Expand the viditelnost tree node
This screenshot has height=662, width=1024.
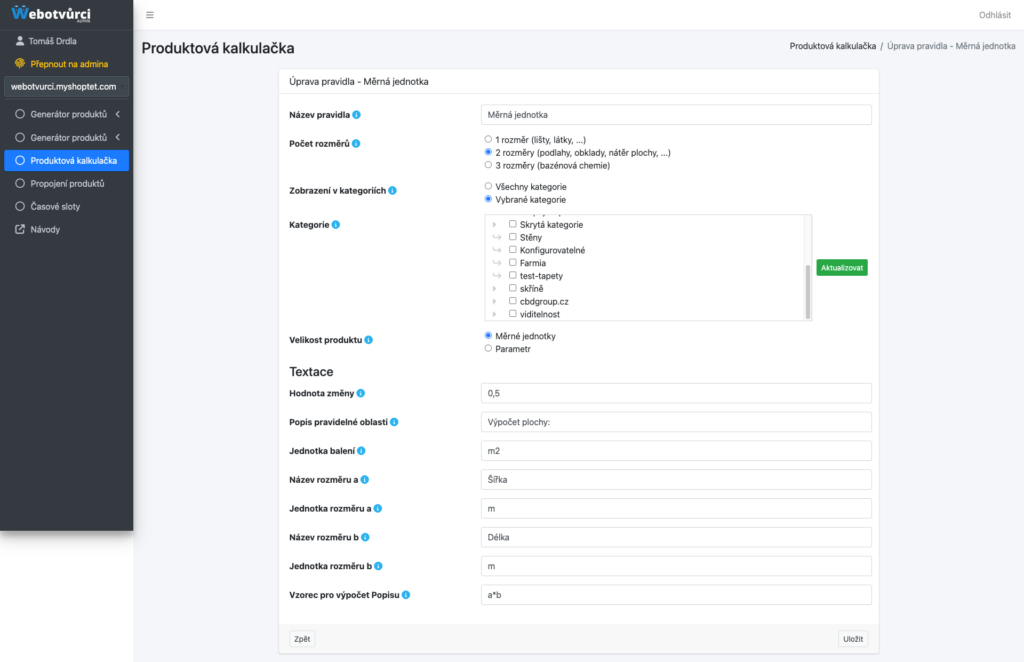click(494, 315)
